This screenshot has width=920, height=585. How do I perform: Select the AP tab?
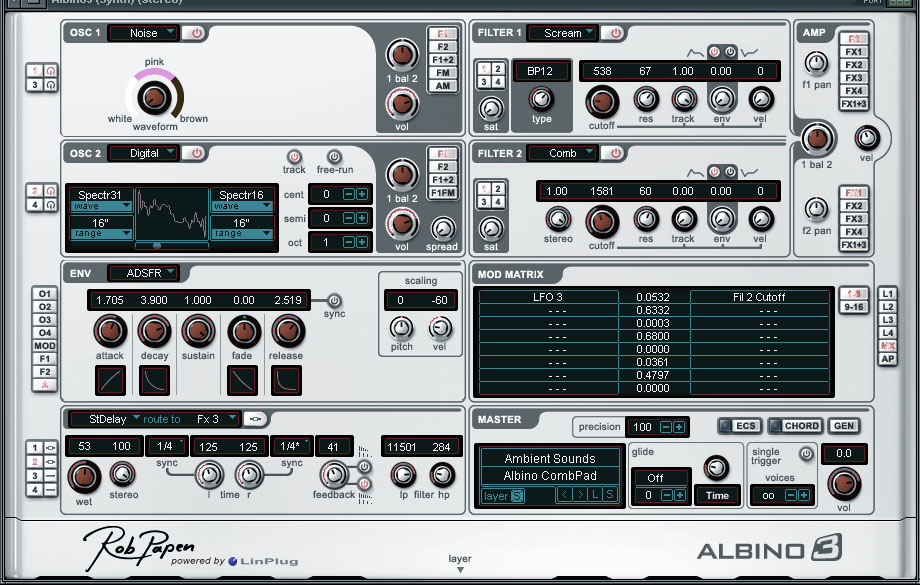[x=887, y=359]
